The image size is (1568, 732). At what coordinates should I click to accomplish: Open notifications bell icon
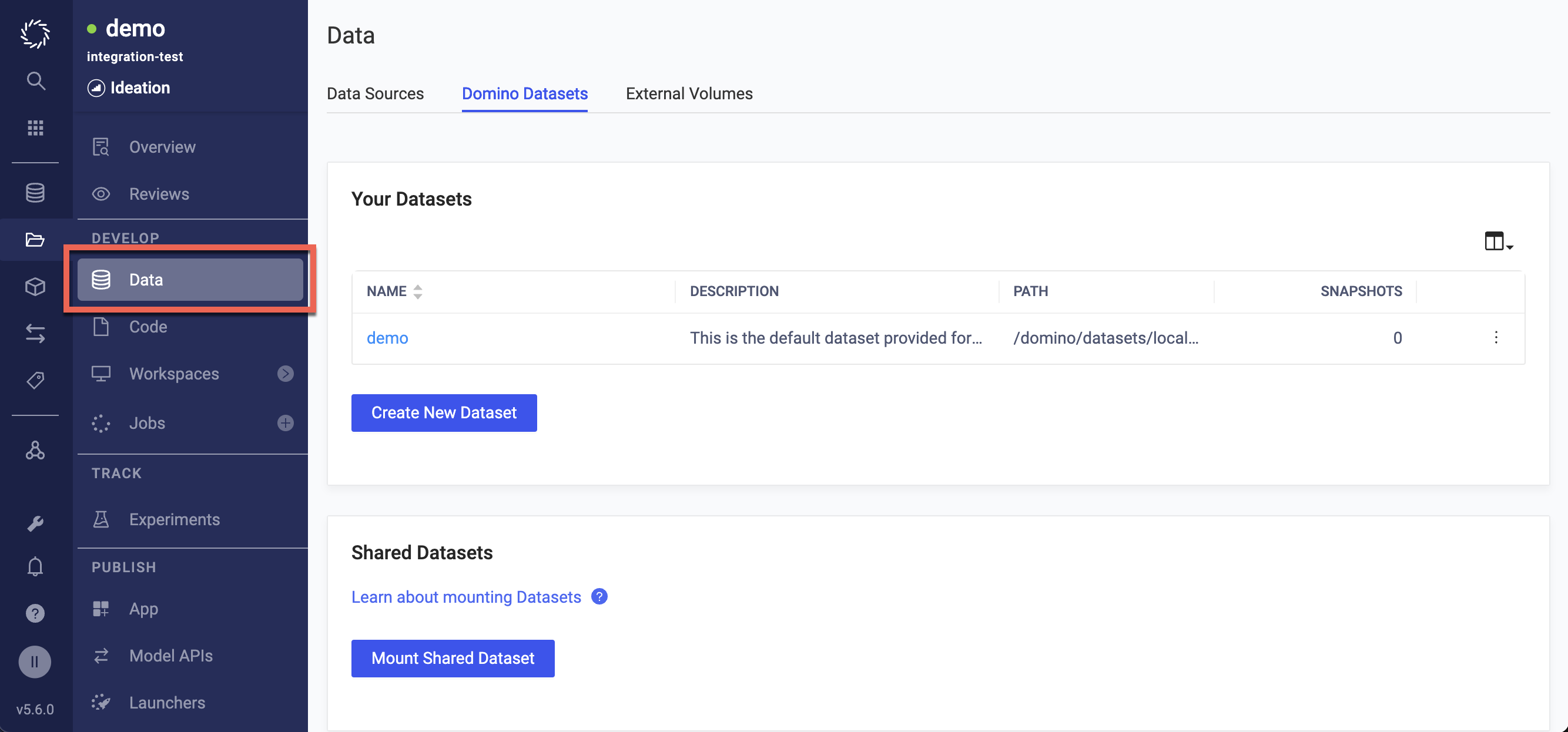(x=35, y=566)
